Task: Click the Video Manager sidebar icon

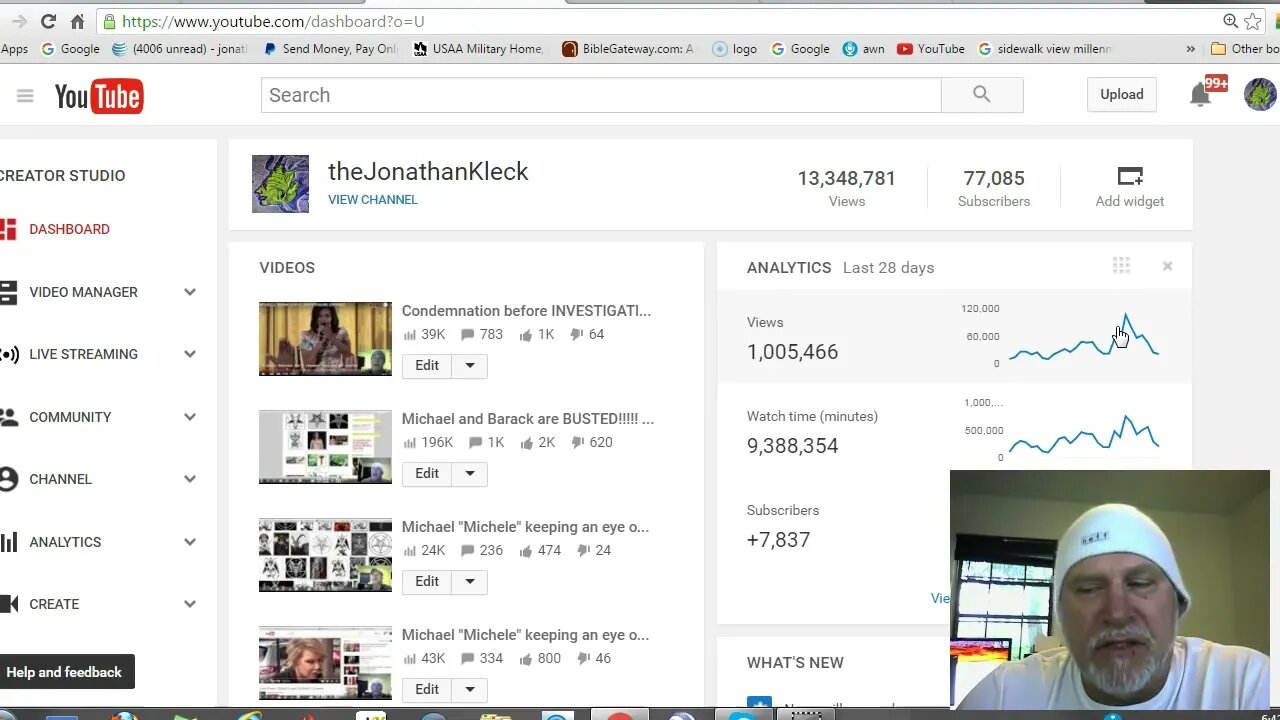Action: [x=8, y=292]
